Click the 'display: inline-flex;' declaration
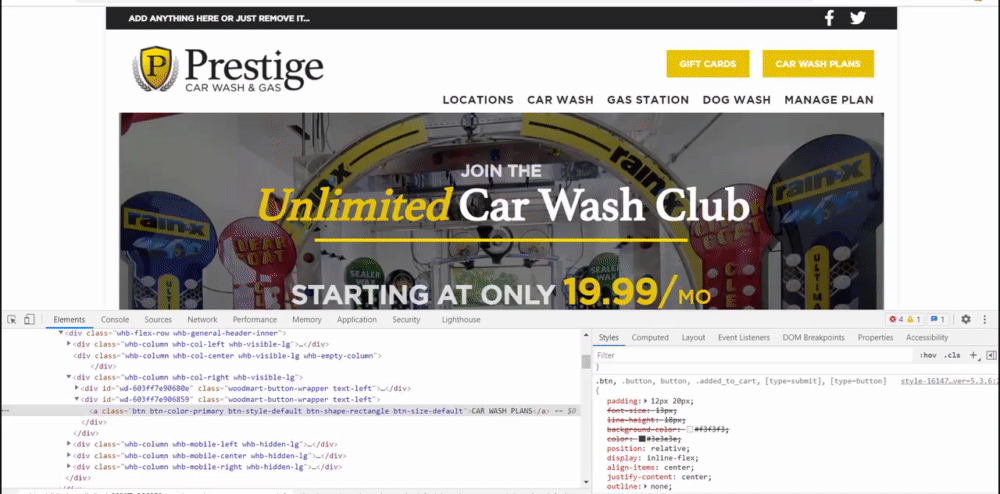Viewport: 1000px width, 494px height. coord(652,458)
